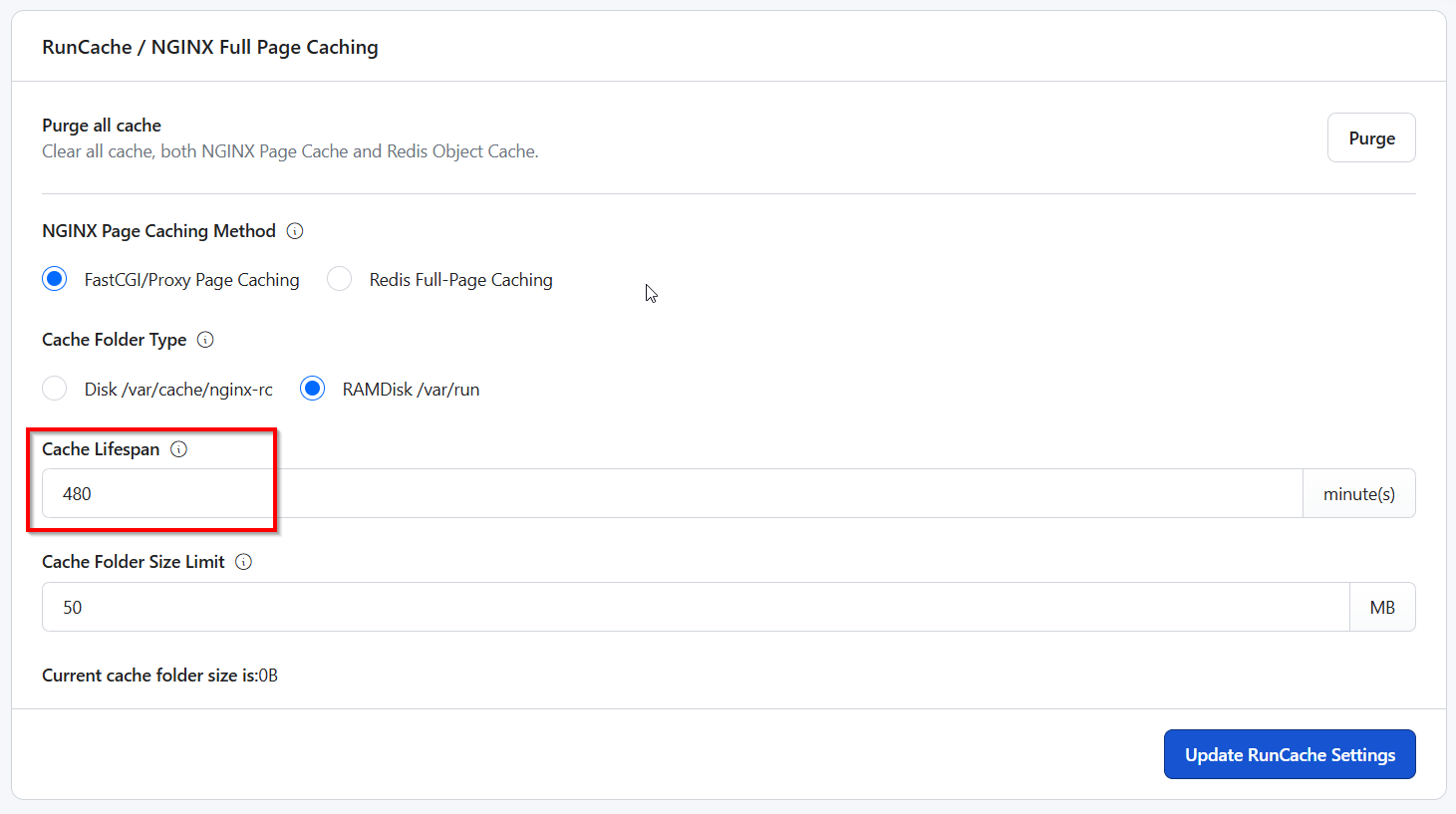Pick the RAMDisk /var/run radio option
1456x814 pixels.
pyautogui.click(x=313, y=389)
